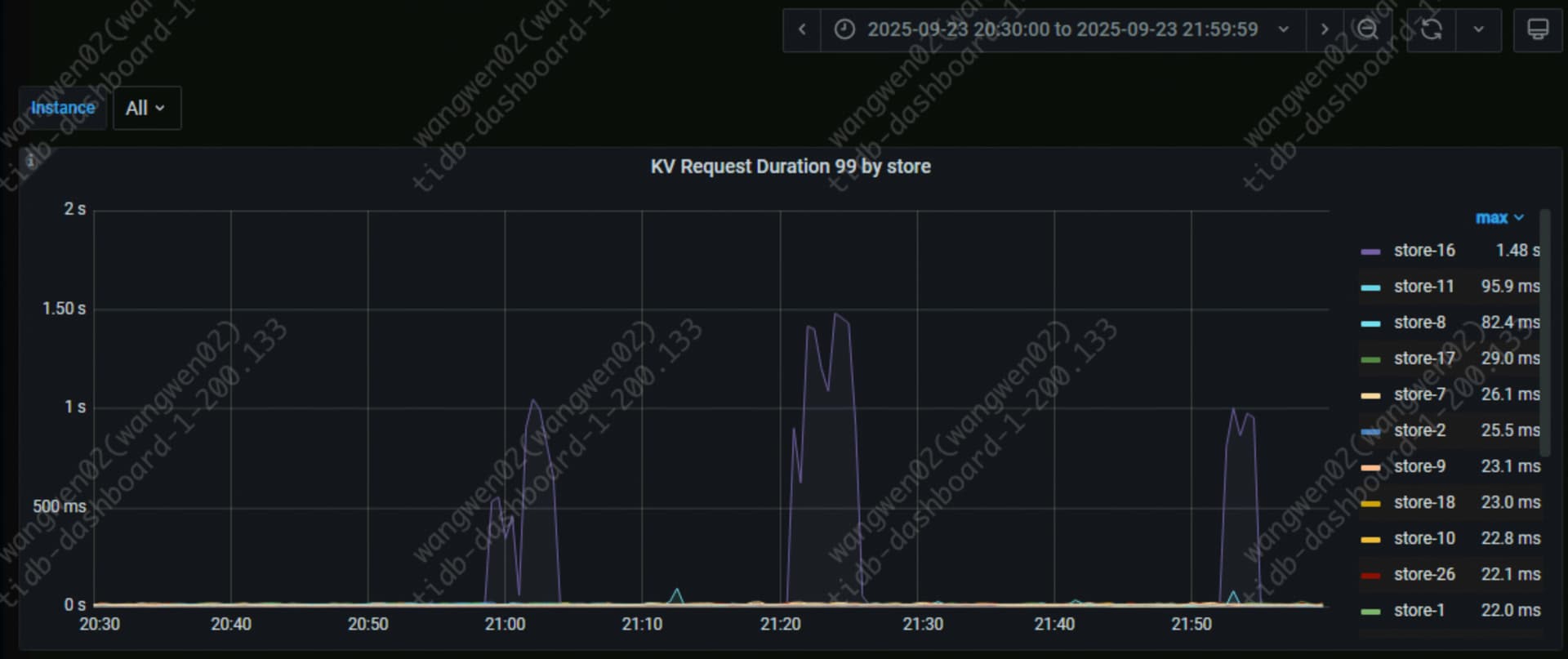Toggle store-9 series in legend
1568x659 pixels.
pyautogui.click(x=1419, y=466)
